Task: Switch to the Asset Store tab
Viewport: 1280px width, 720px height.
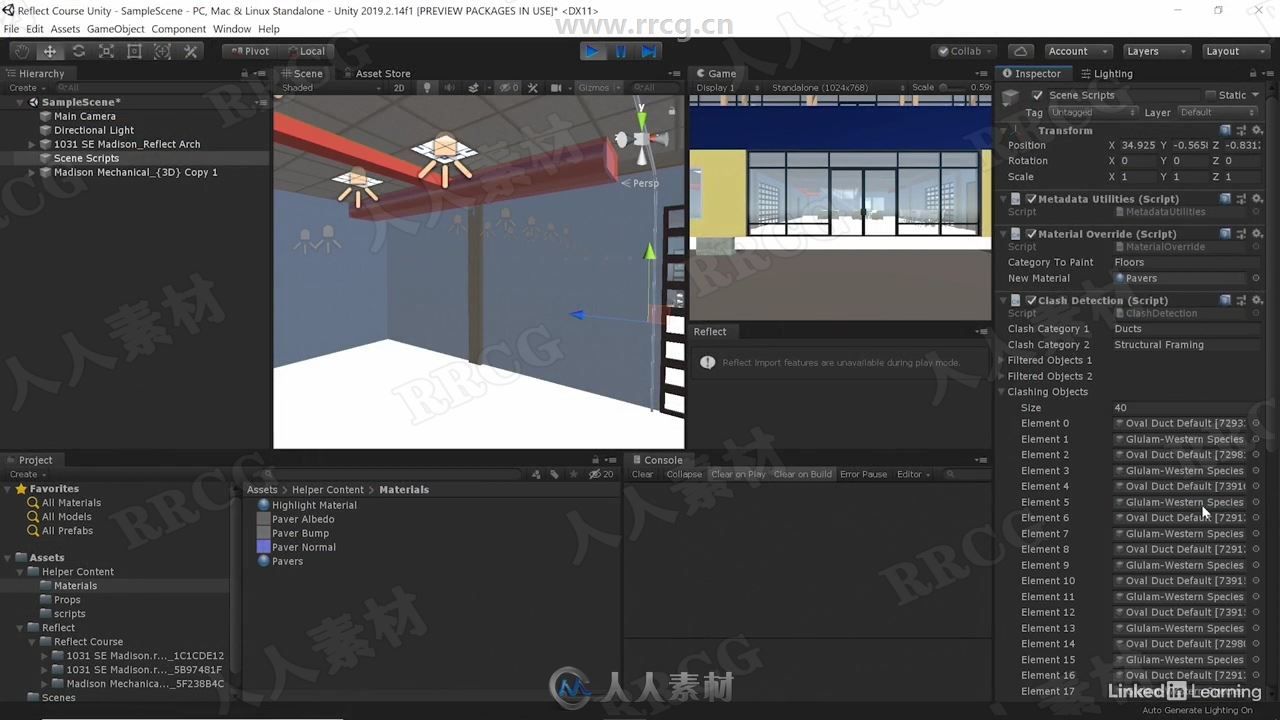Action: 376,73
